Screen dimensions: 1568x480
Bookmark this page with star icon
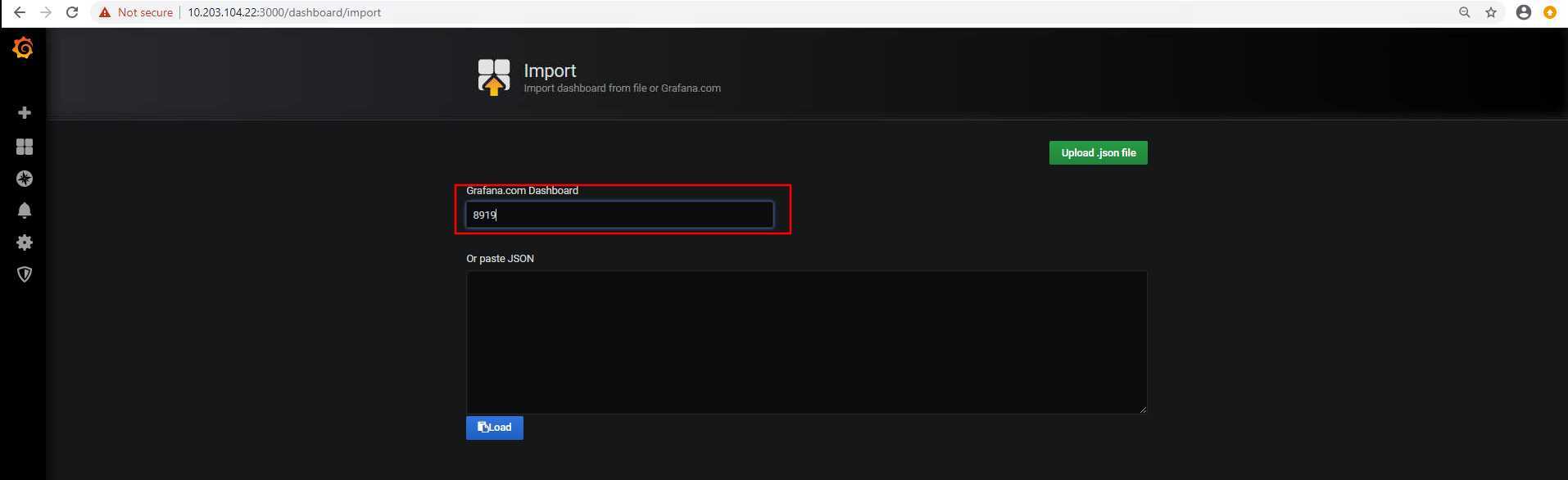[x=1491, y=12]
